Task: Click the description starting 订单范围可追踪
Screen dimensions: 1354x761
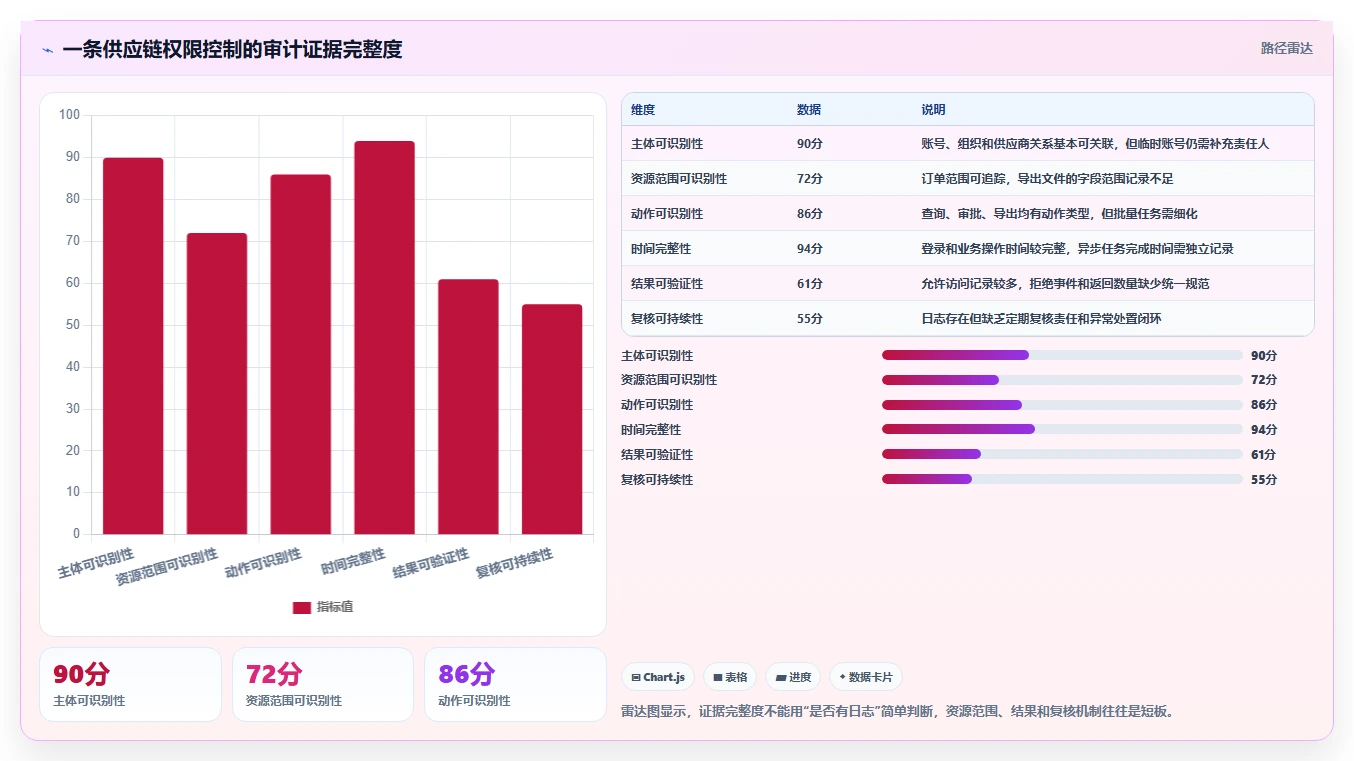Action: (x=1047, y=179)
